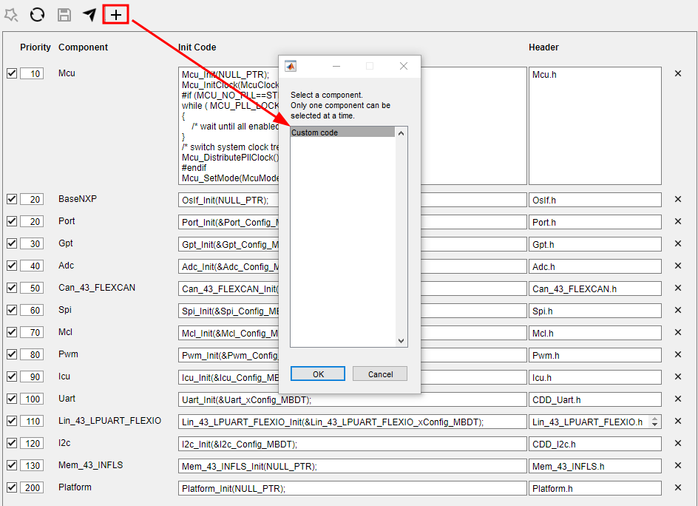Viewport: 698px width, 506px height.
Task: Click the Platform_Init init code field
Action: [352, 488]
